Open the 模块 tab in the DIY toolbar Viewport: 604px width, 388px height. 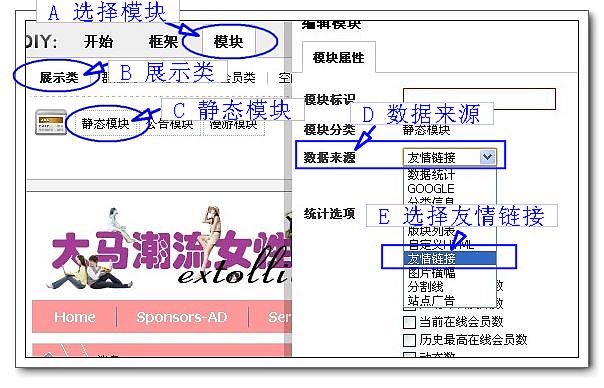tap(228, 42)
